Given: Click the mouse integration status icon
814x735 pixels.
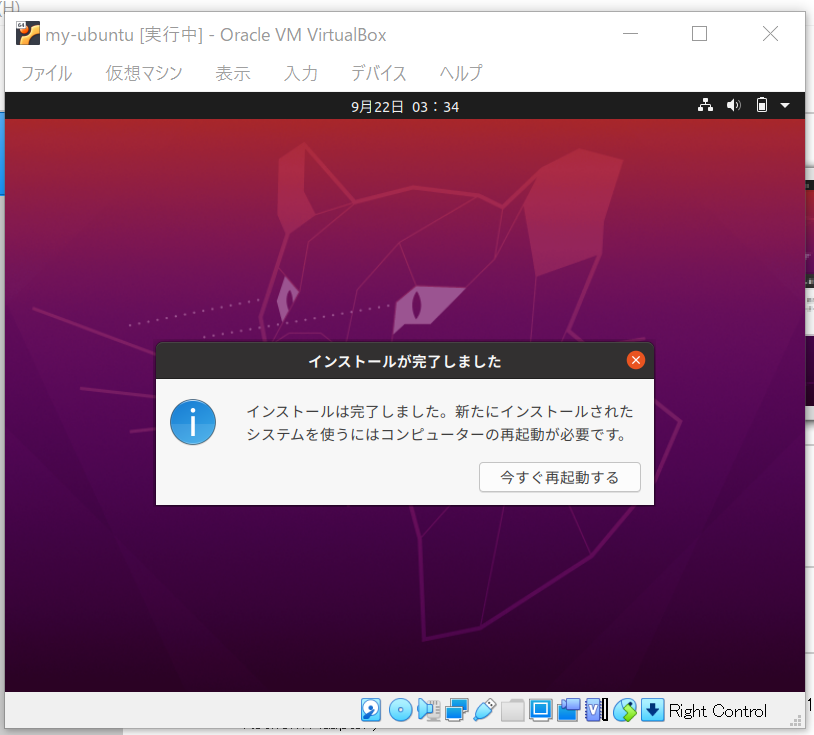Looking at the screenshot, I should click(x=625, y=710).
